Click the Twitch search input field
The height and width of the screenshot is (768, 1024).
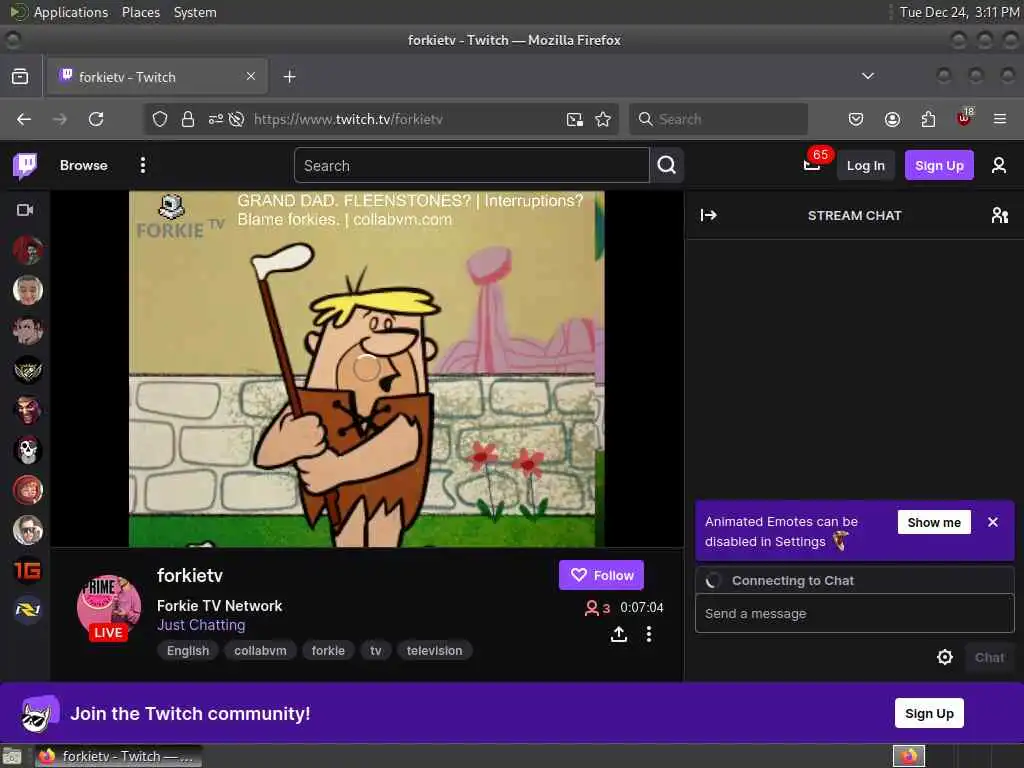pos(472,165)
